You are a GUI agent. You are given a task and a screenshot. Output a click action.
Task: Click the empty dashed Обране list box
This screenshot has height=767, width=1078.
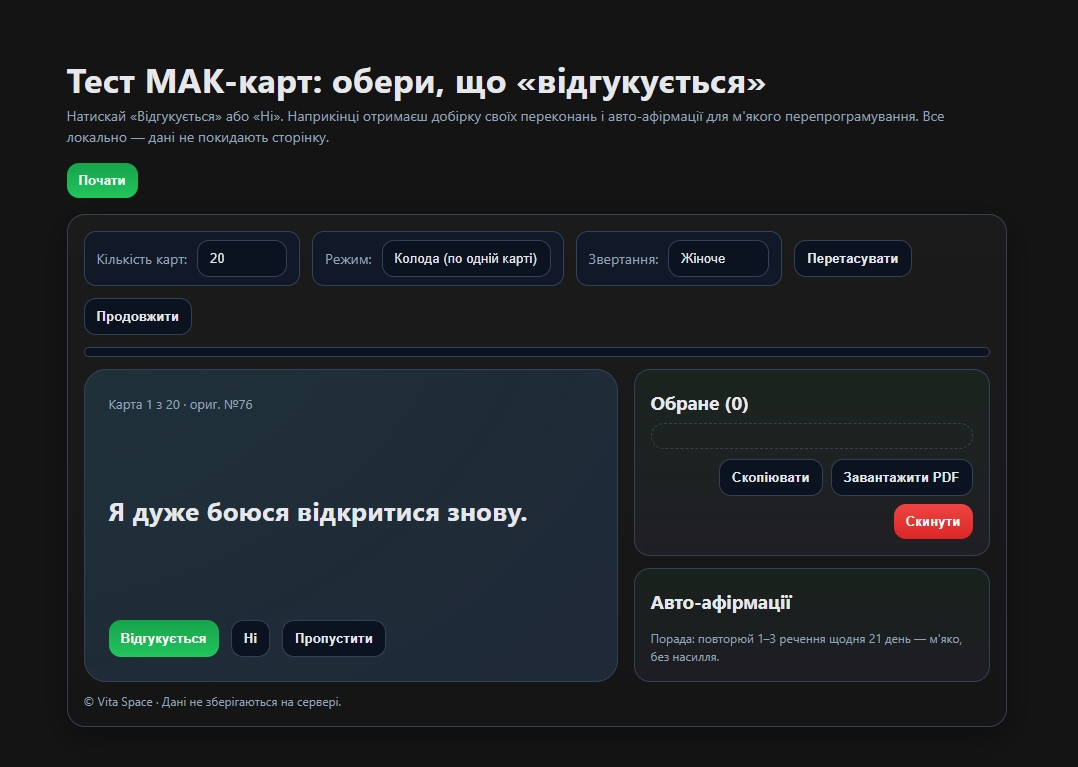[x=811, y=436]
